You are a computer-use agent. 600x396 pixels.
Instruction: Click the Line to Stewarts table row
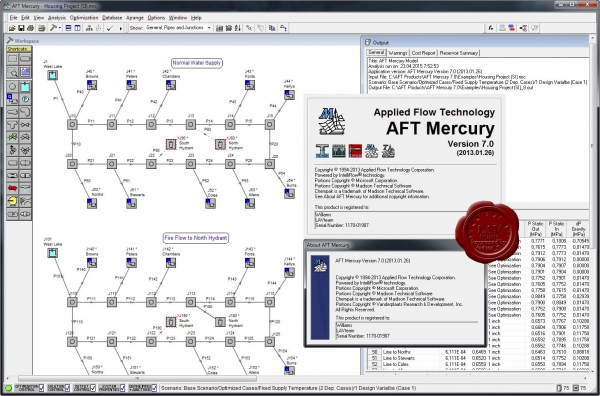[478, 358]
